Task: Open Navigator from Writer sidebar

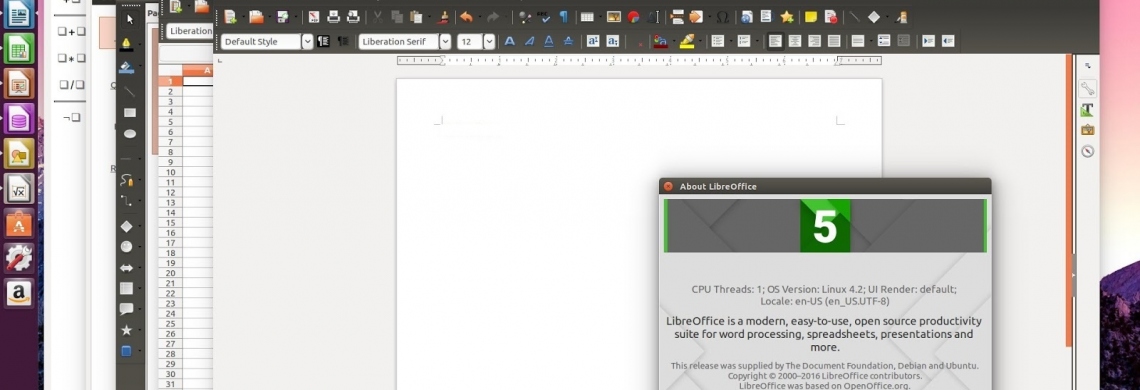Action: (x=1087, y=151)
